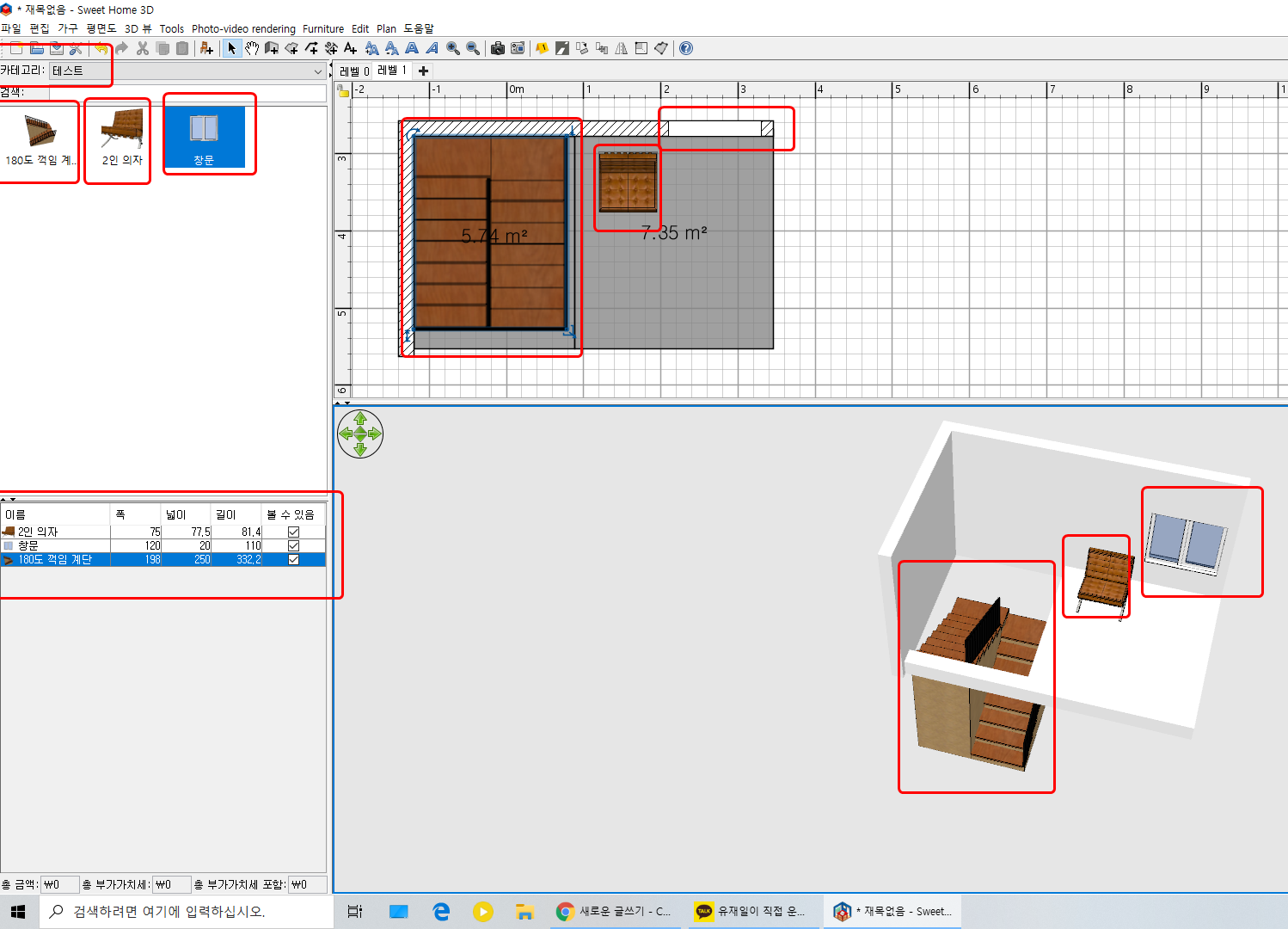Screen dimensions: 1288x929
Task: Save the home with the toolbar Save icon
Action: coord(56,48)
